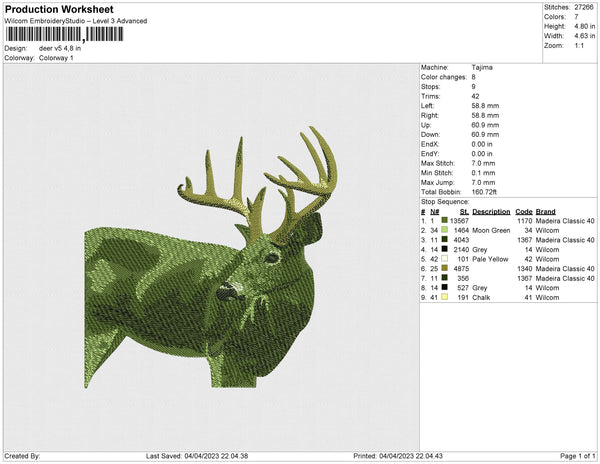Click the Brand column header
600x464 pixels.
click(545, 211)
